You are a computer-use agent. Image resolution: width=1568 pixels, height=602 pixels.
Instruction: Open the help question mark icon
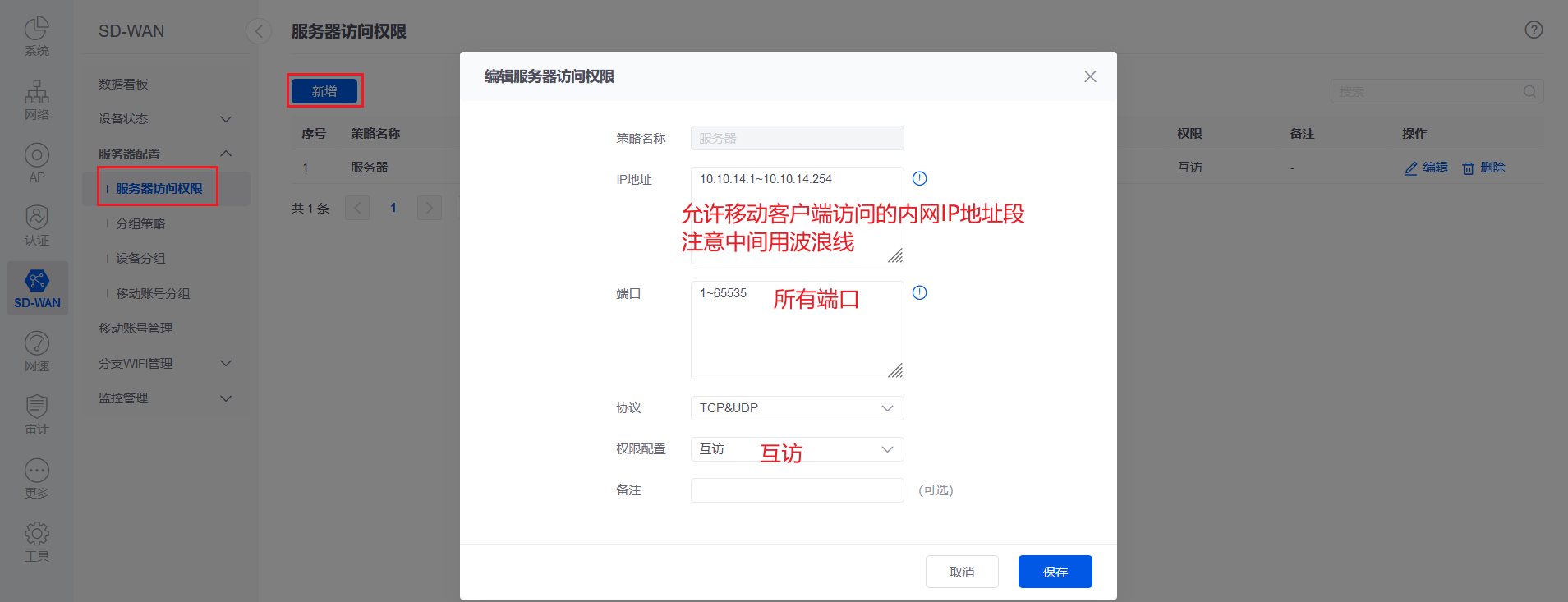click(1534, 30)
